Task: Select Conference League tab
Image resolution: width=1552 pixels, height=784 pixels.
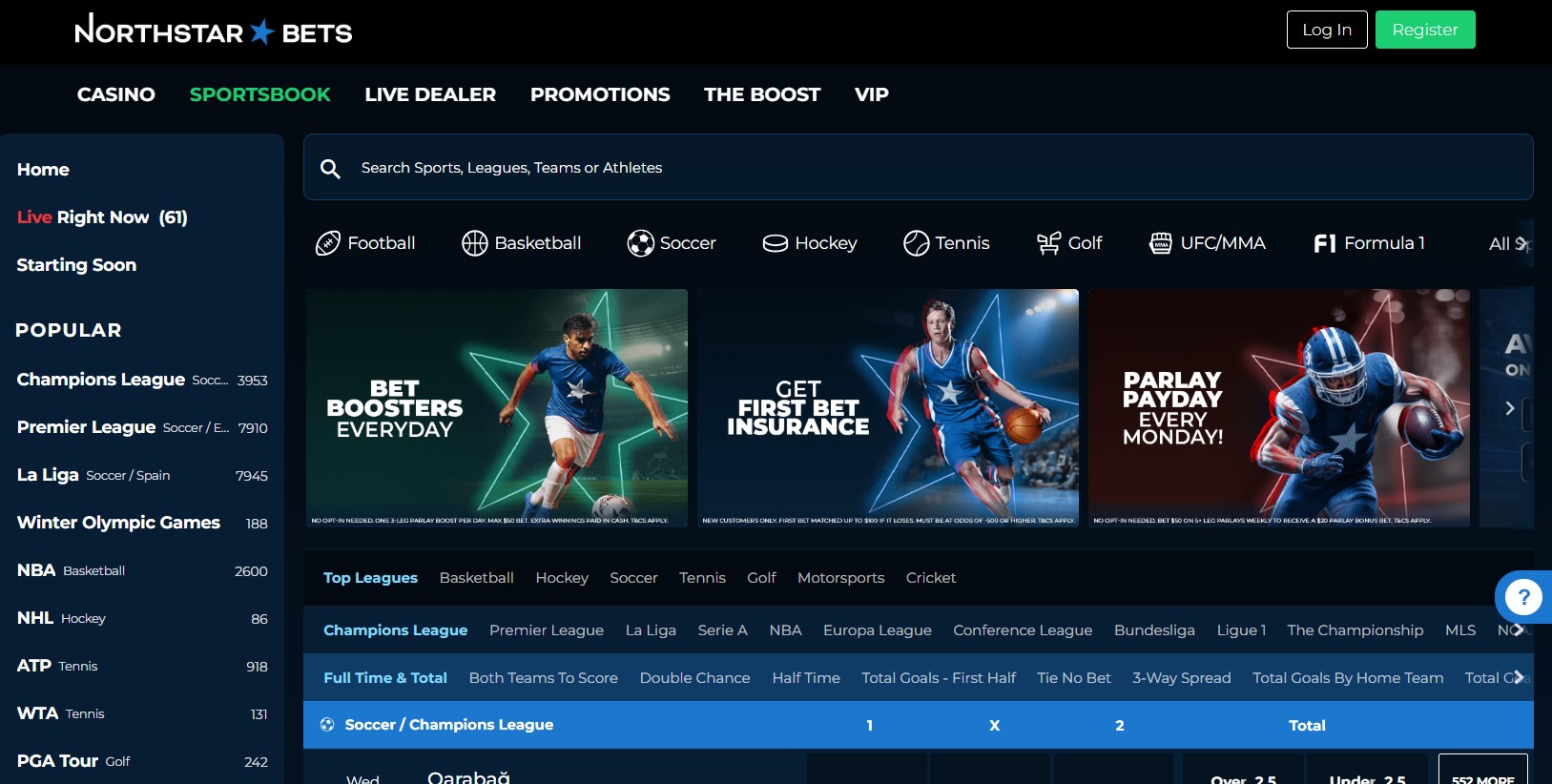Action: (x=1023, y=630)
